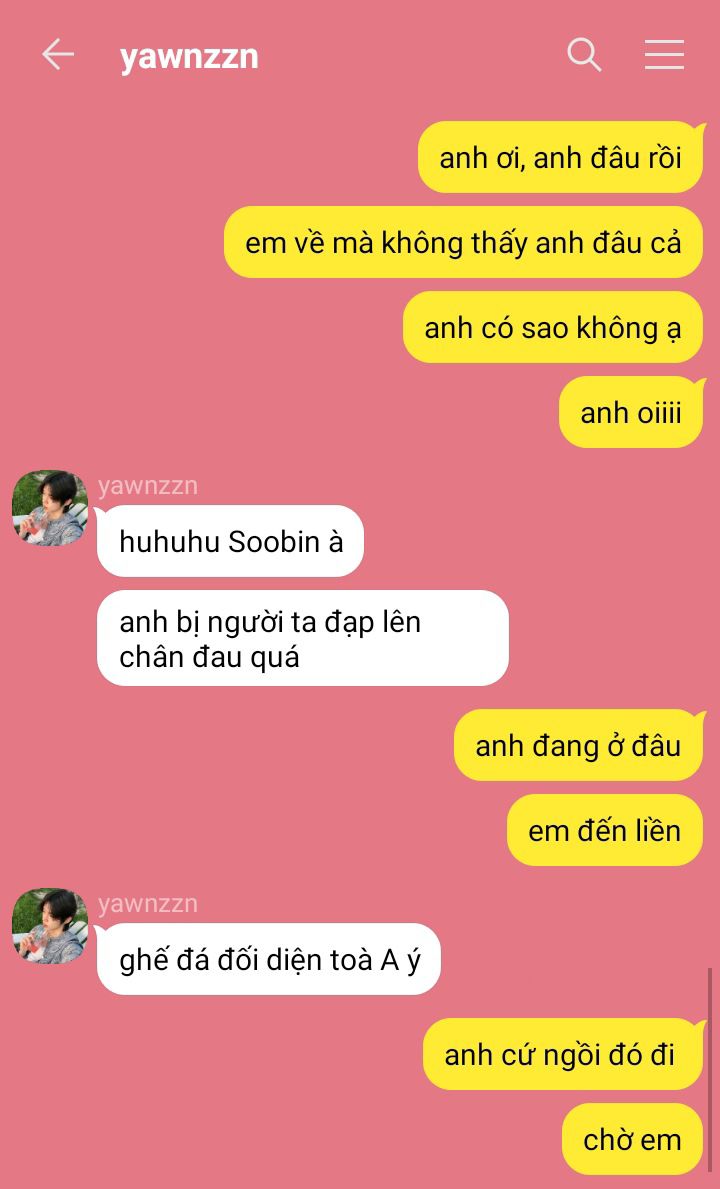
Task: Tap the 'em đến liền' message
Action: (605, 830)
